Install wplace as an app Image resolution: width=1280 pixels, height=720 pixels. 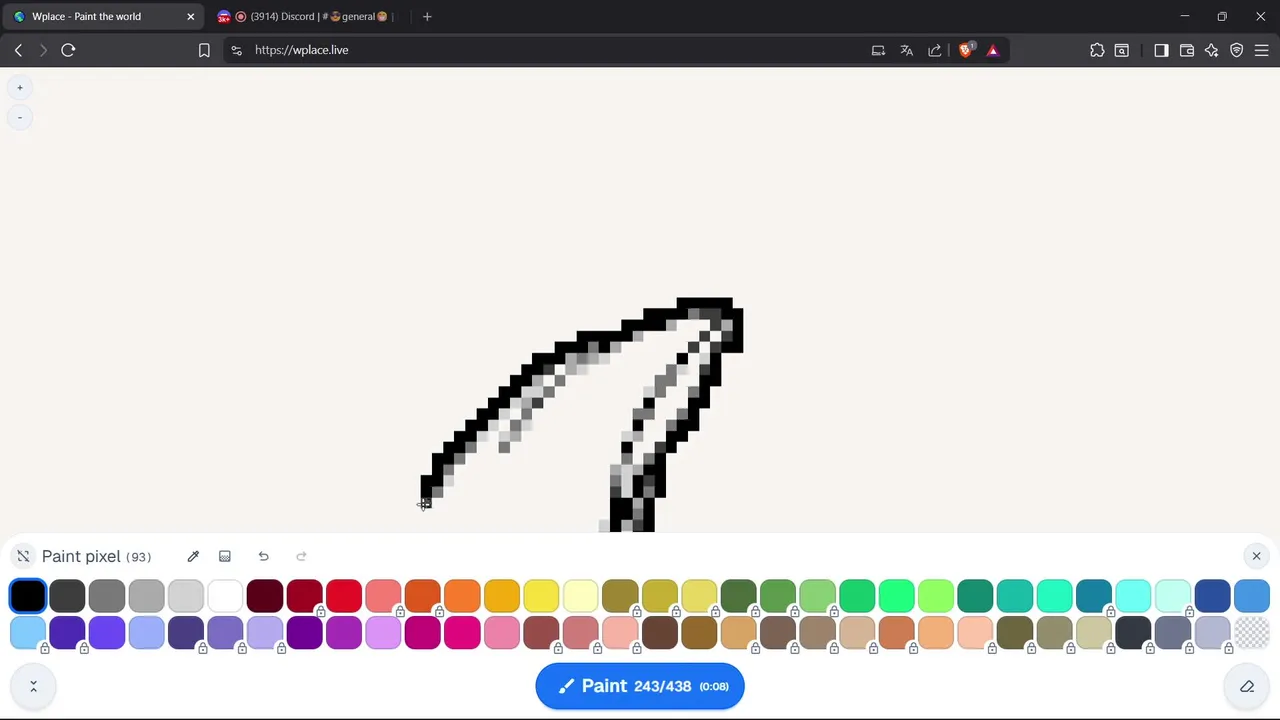[x=878, y=50]
